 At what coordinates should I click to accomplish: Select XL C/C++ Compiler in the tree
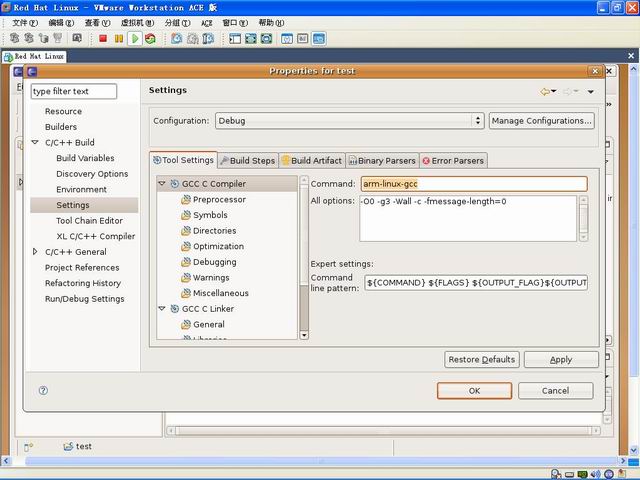click(x=96, y=236)
